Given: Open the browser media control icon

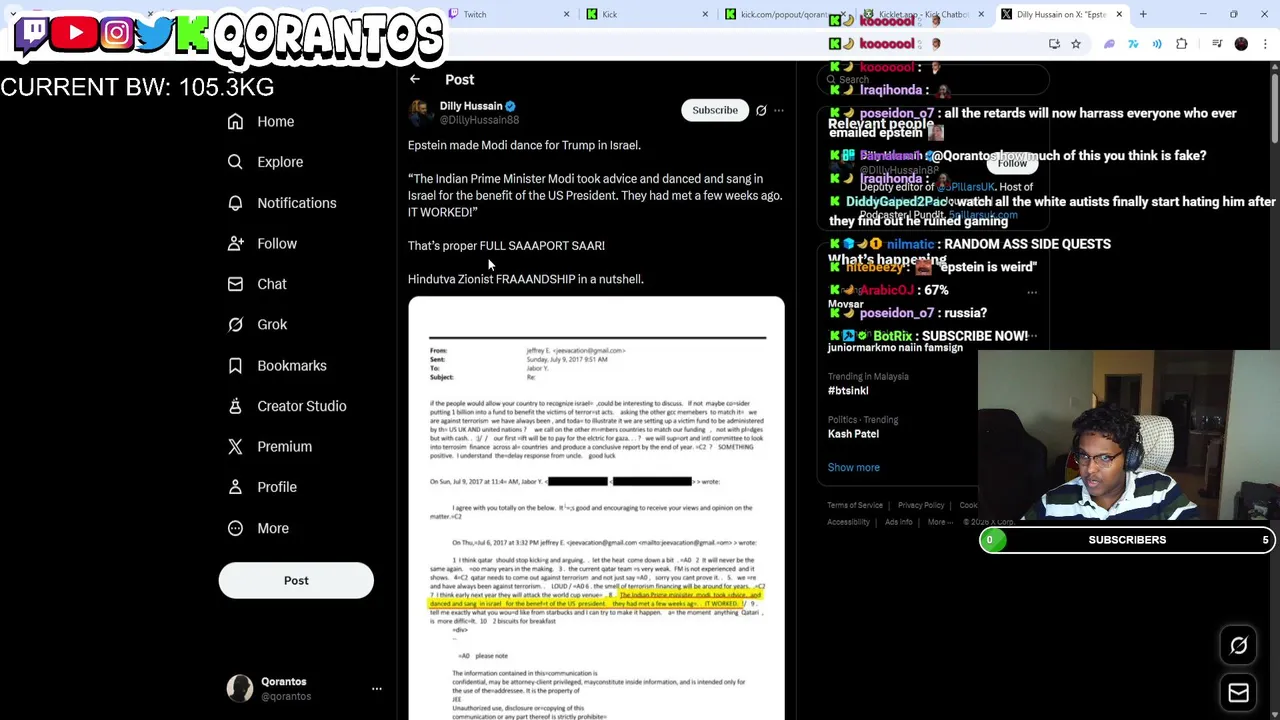Looking at the screenshot, I should 1217,44.
